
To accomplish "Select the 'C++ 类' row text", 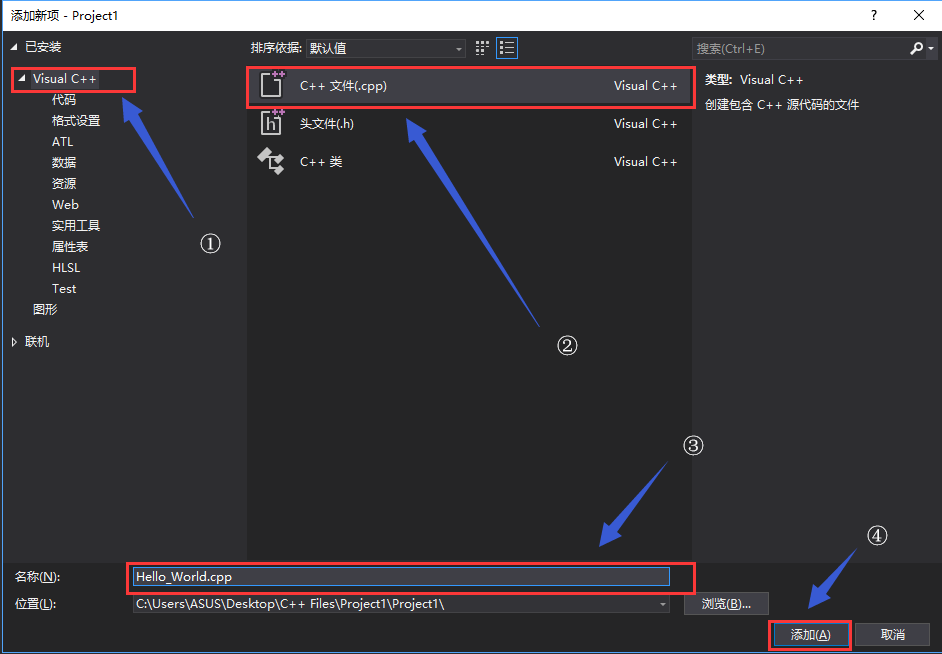I will click(321, 162).
